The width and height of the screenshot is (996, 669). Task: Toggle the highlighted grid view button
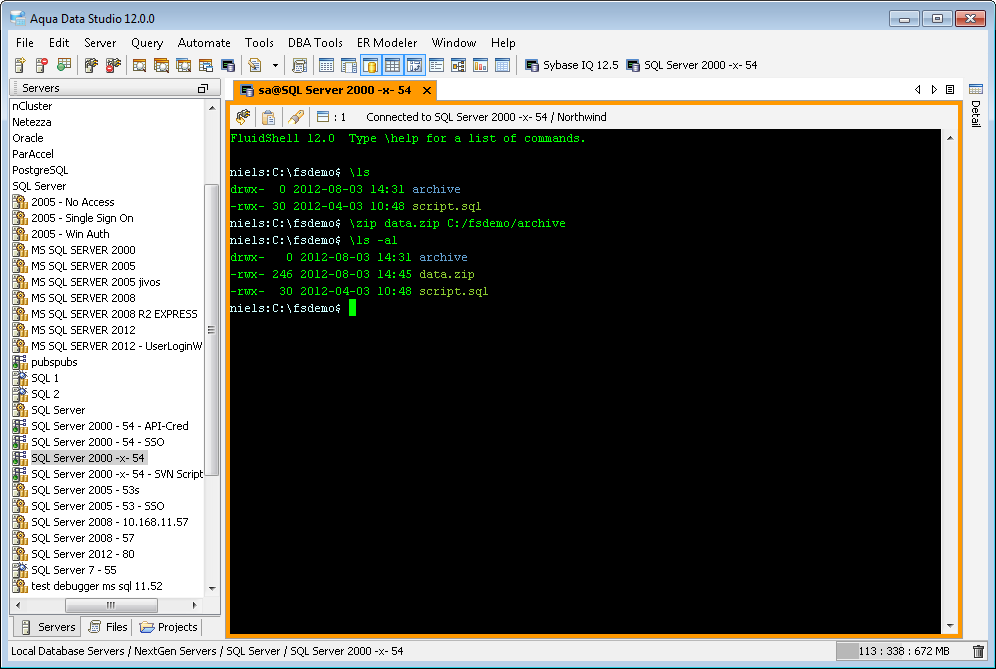click(393, 65)
